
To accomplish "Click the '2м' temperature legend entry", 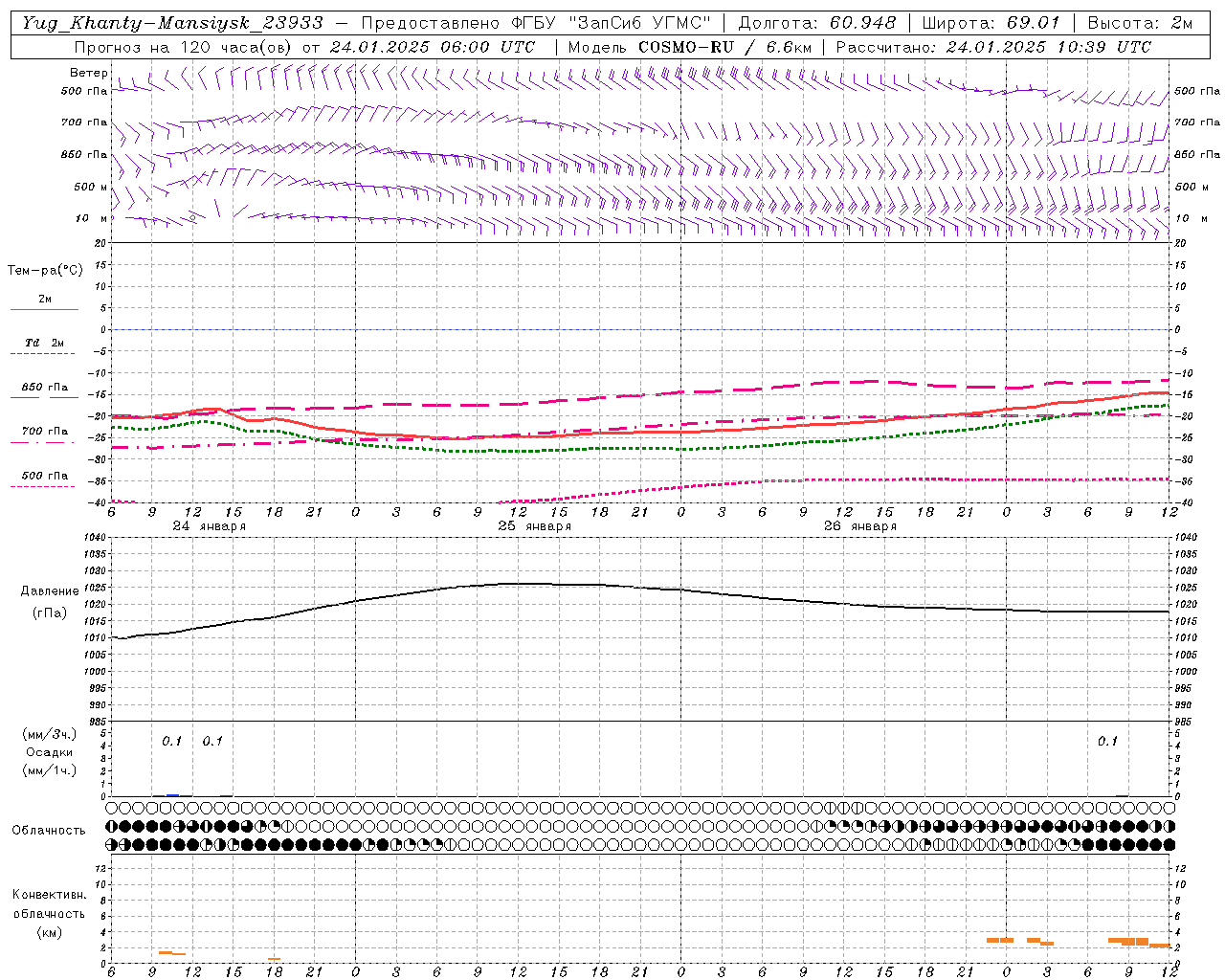I will 45,300.
